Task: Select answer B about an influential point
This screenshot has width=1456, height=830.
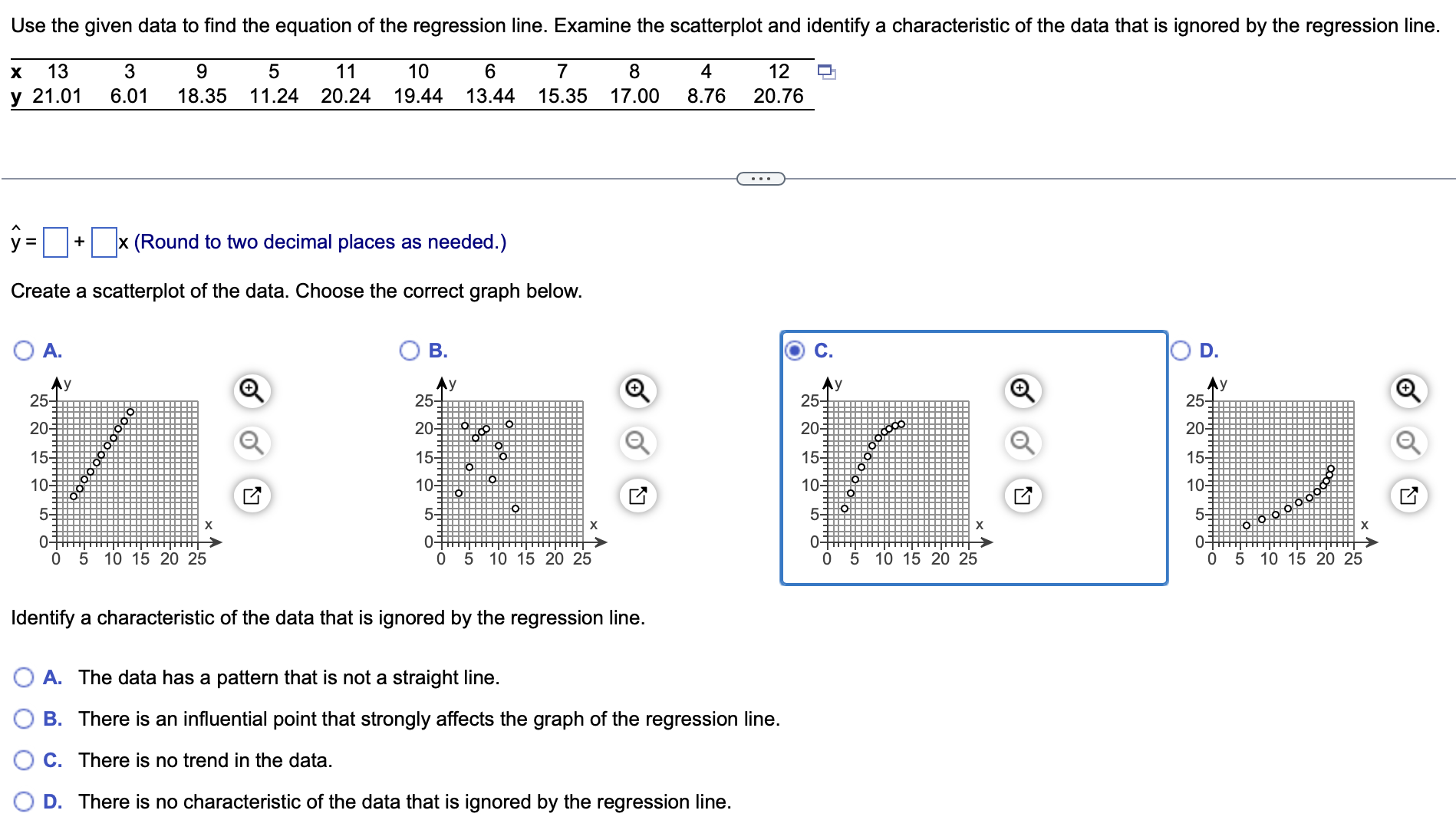Action: (24, 720)
